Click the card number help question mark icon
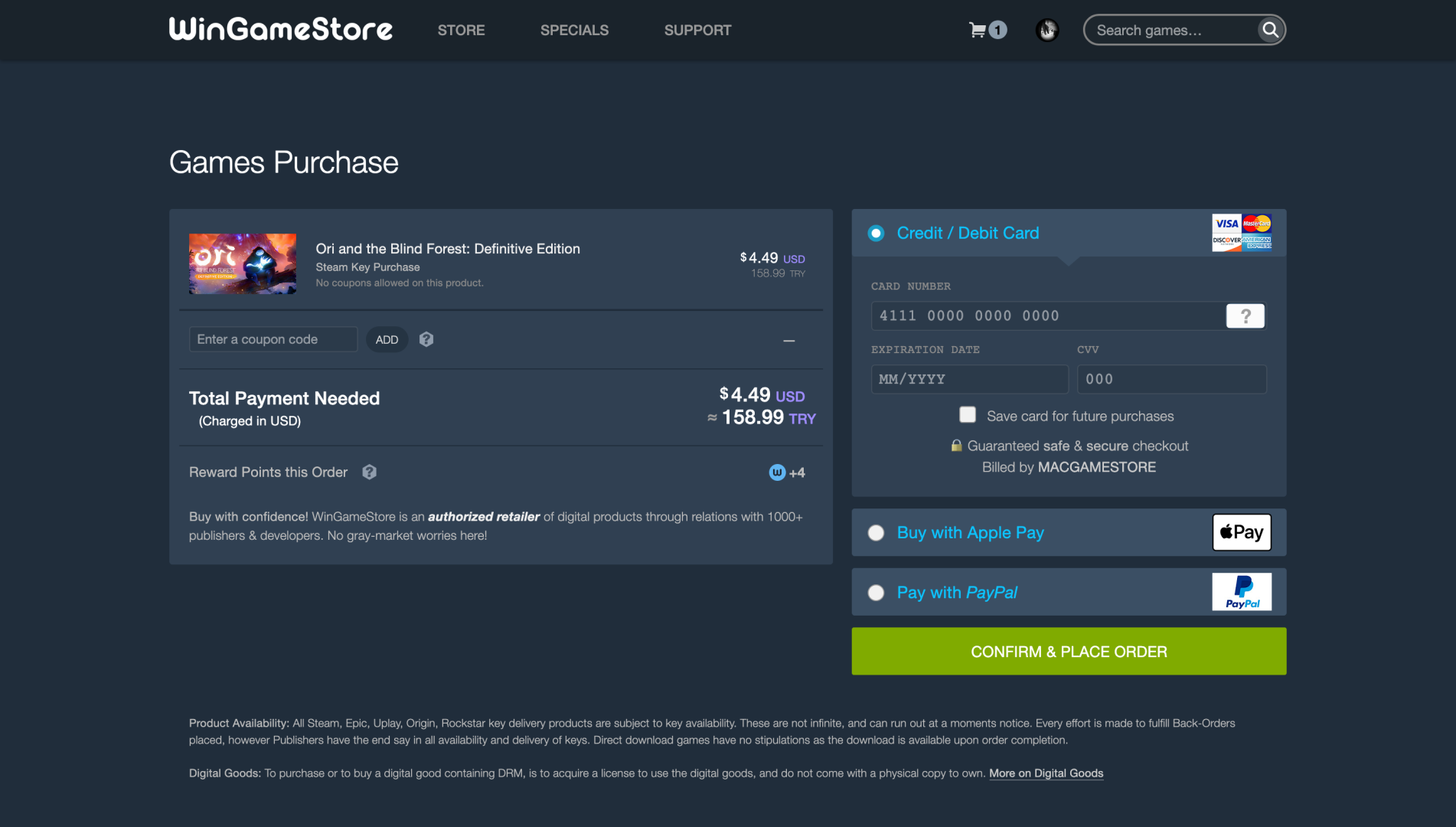Viewport: 1456px width, 827px height. (1245, 315)
